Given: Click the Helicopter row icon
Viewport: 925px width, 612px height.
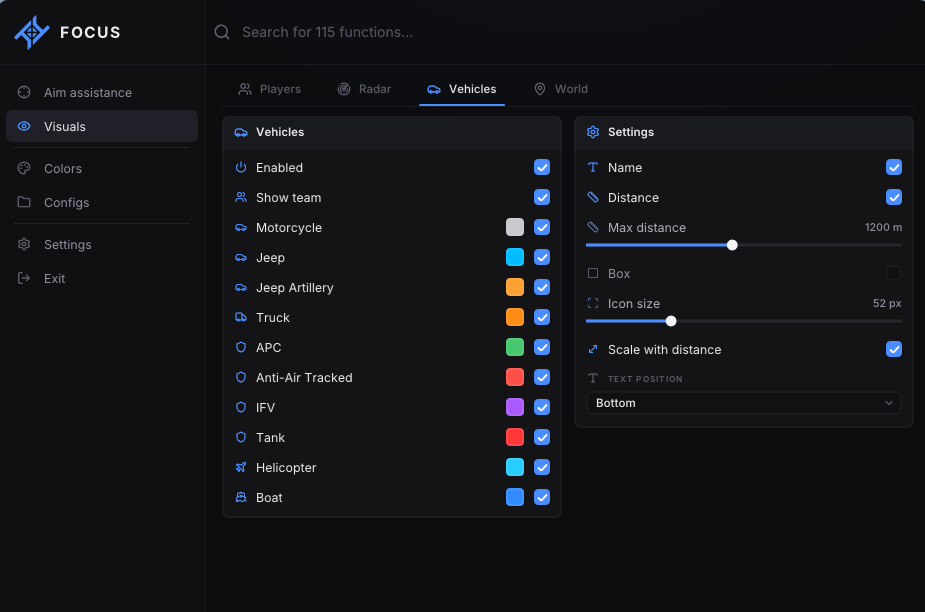Looking at the screenshot, I should coord(241,467).
